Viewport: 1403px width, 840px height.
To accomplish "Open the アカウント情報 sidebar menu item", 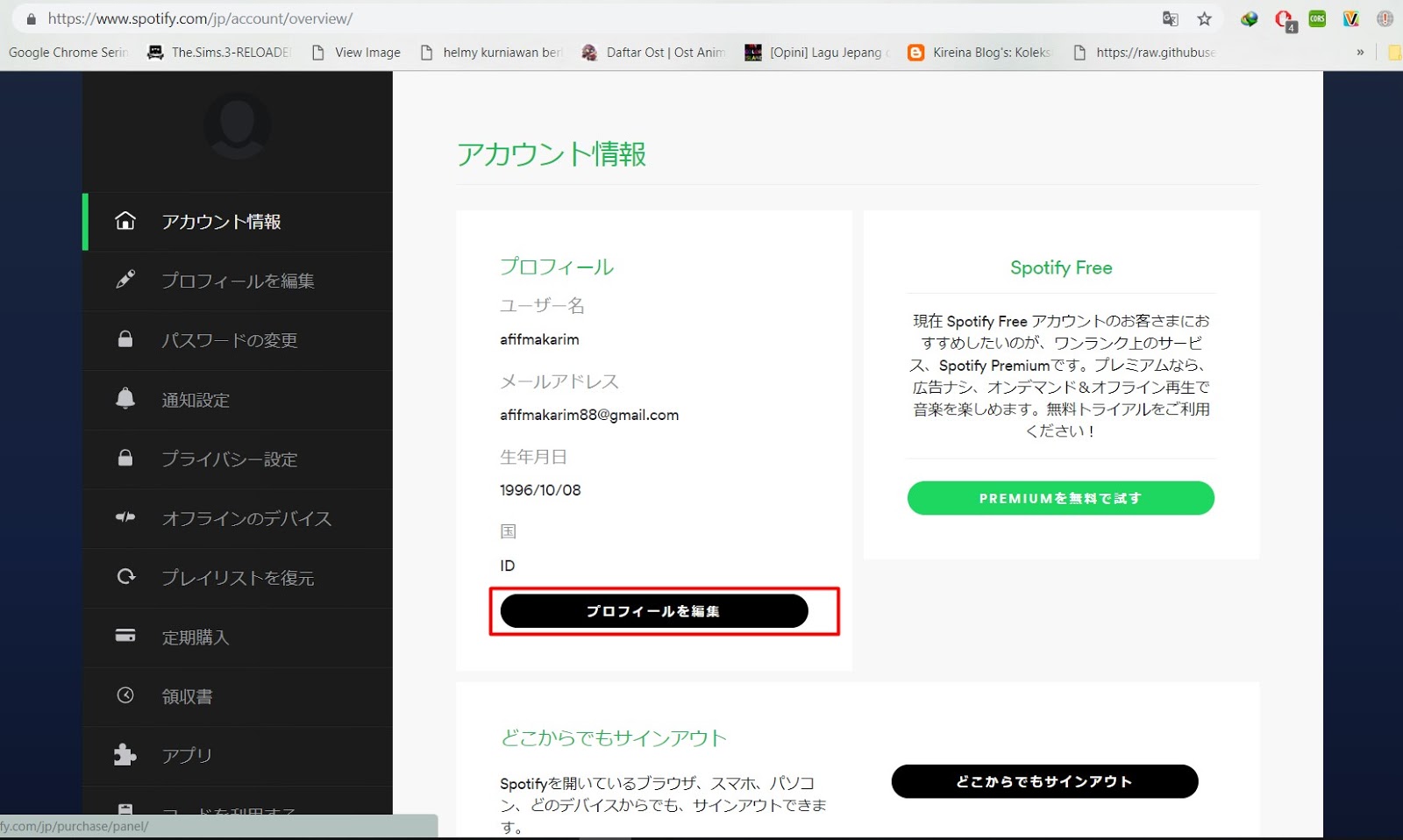I will click(x=238, y=222).
